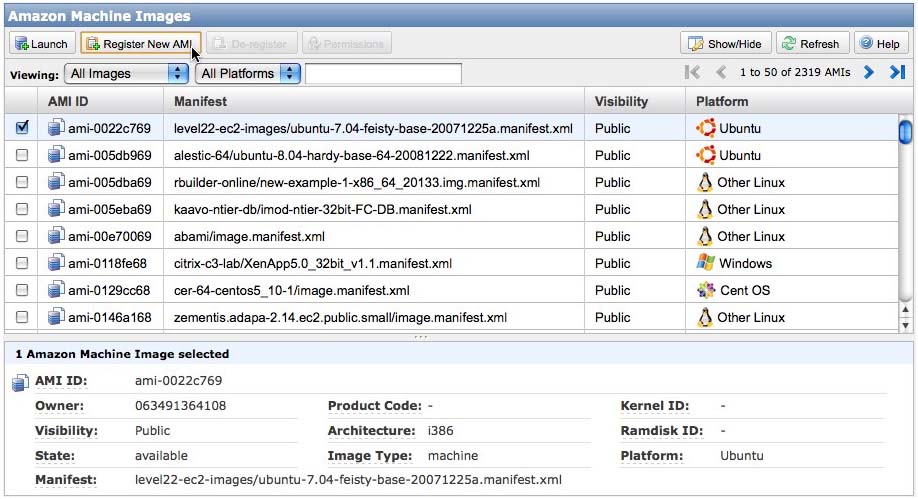Go to first page of AMIs
Image resolution: width=918 pixels, height=499 pixels.
pos(692,72)
